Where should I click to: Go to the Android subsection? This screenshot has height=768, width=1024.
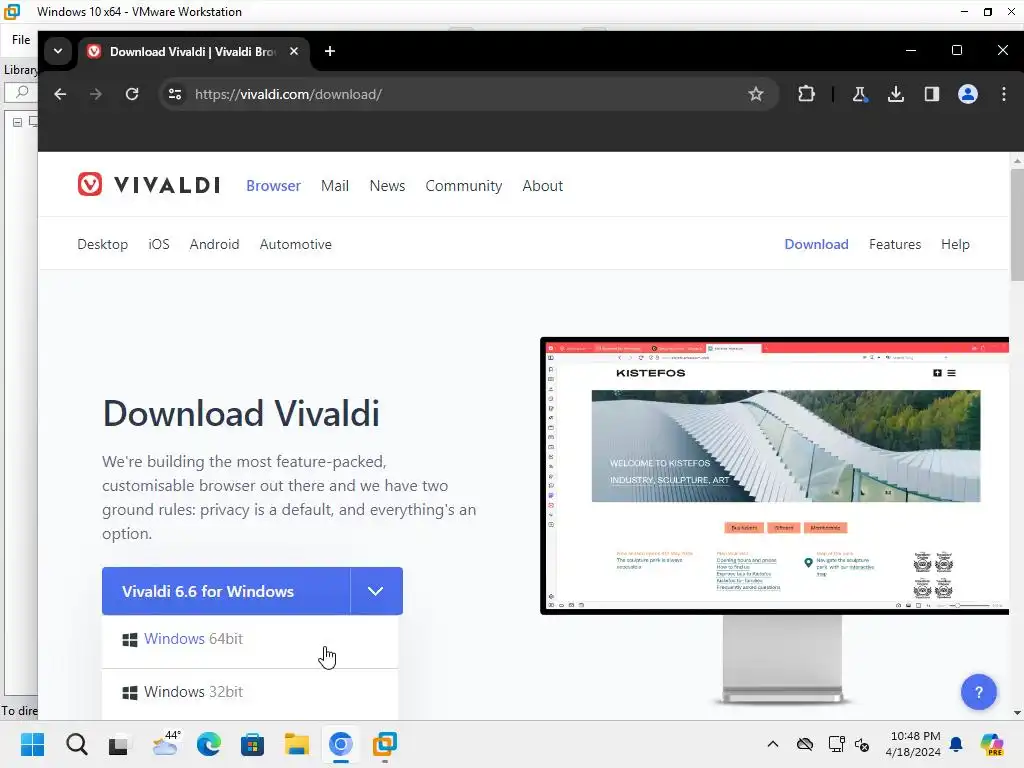[214, 244]
